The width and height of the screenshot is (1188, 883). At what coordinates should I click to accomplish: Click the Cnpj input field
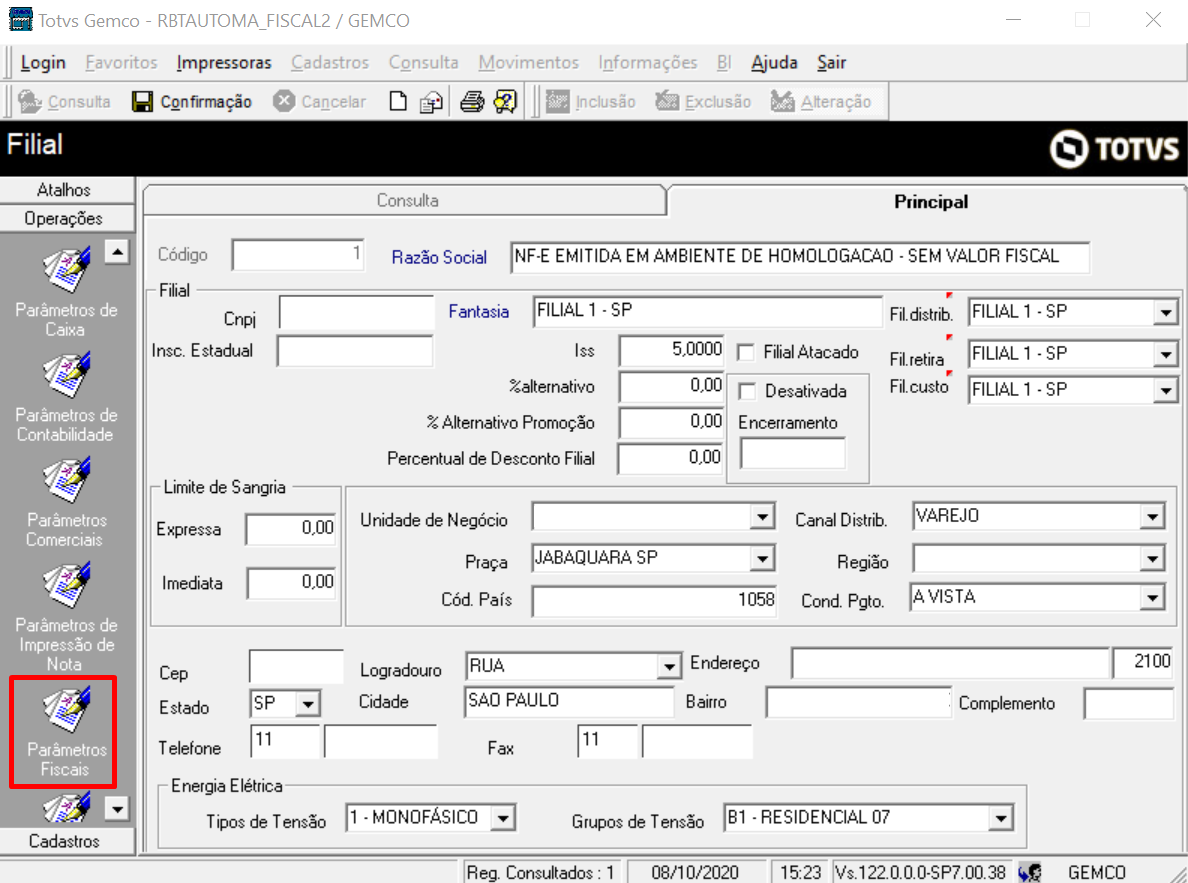coord(356,312)
